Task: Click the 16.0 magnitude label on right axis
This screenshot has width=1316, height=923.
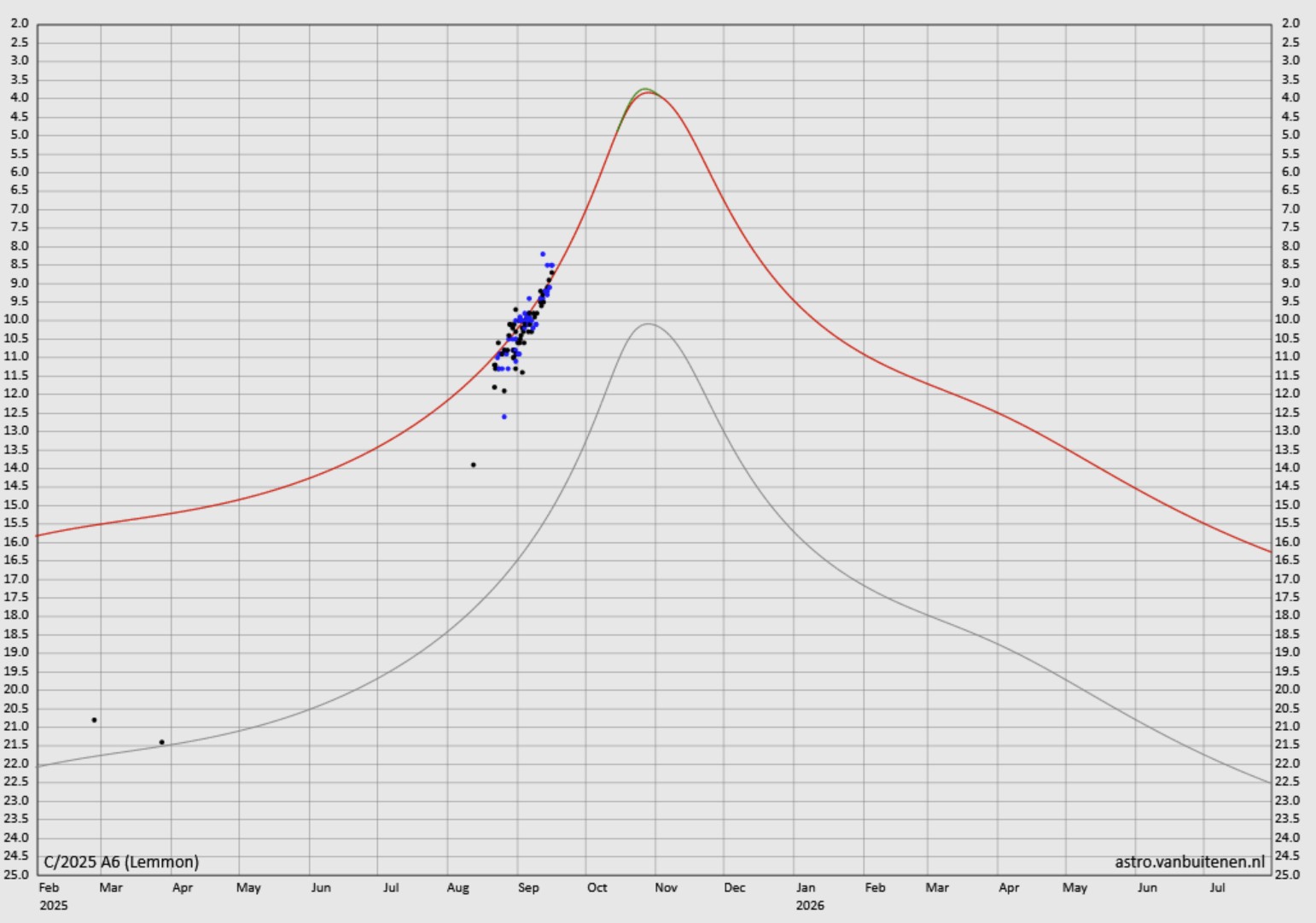Action: [x=1289, y=541]
